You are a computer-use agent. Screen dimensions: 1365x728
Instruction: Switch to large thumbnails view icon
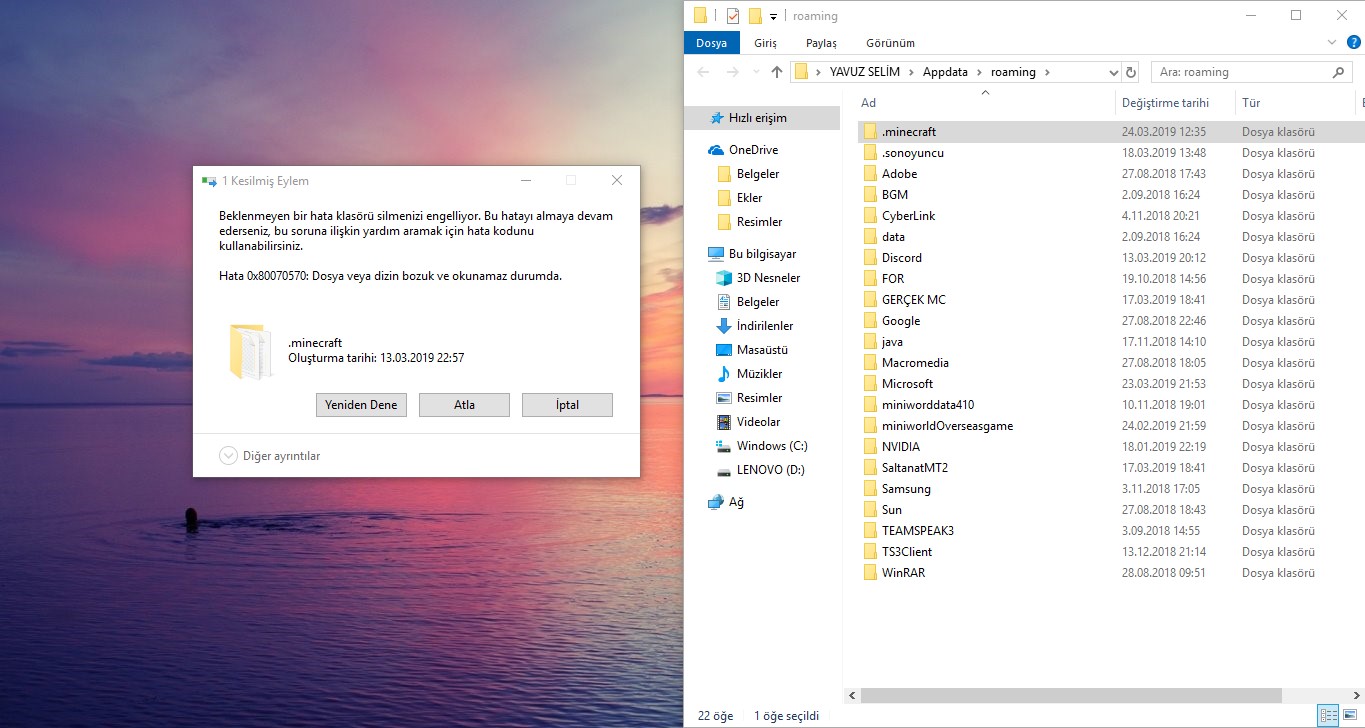click(x=1349, y=714)
